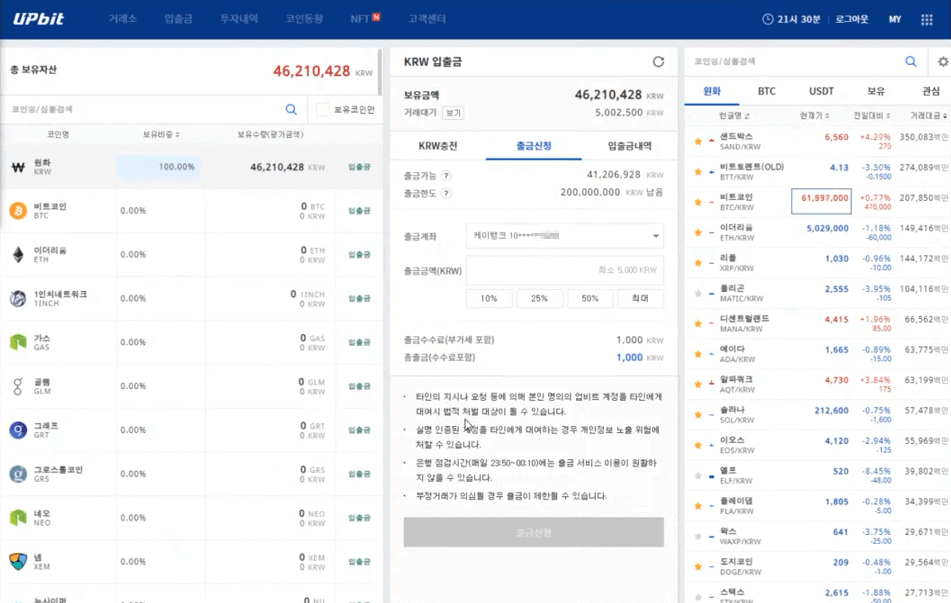Viewport: 951px width, 603px height.
Task: Refresh the KRW 입출금 panel
Action: click(x=658, y=62)
